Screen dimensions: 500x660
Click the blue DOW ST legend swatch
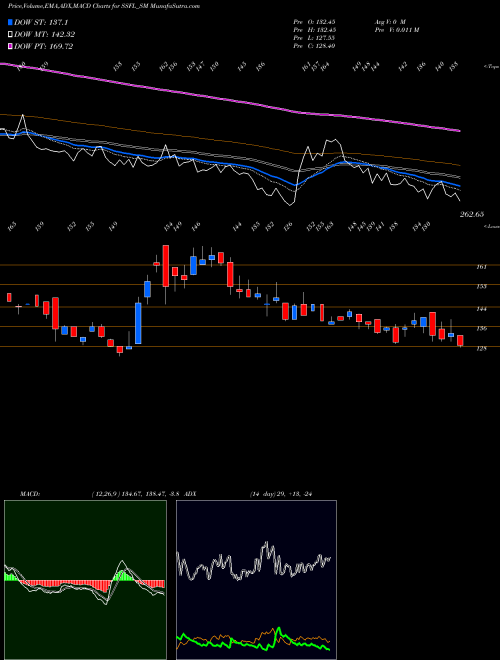click(10, 22)
